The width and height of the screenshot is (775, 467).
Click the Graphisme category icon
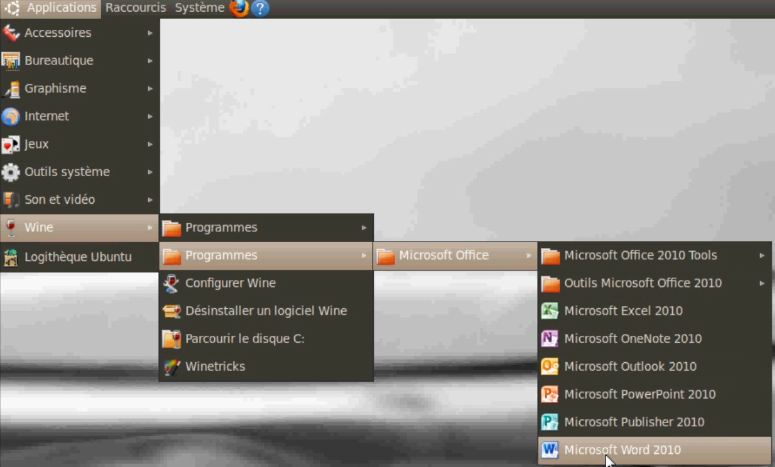pos(10,88)
